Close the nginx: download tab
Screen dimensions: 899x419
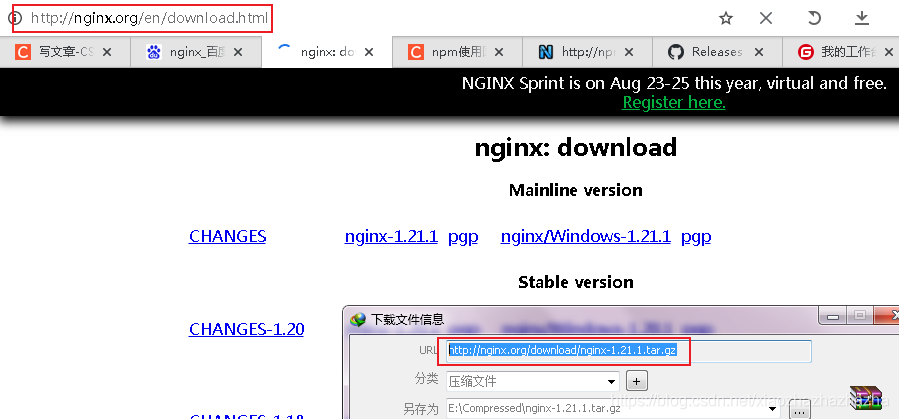pos(369,52)
